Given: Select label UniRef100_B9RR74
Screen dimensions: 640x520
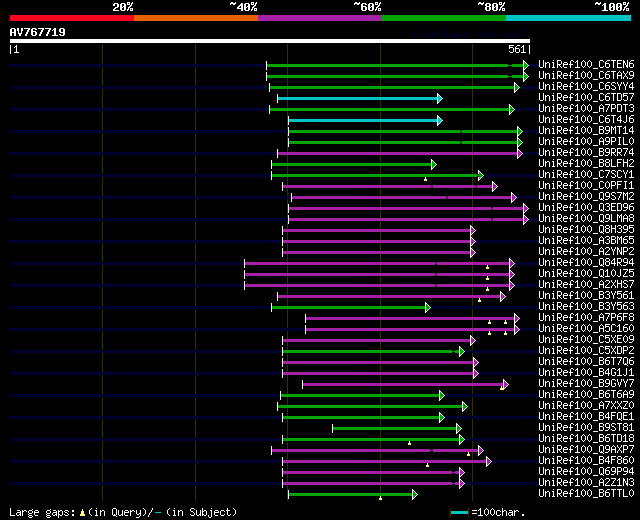Looking at the screenshot, I should (x=586, y=152).
